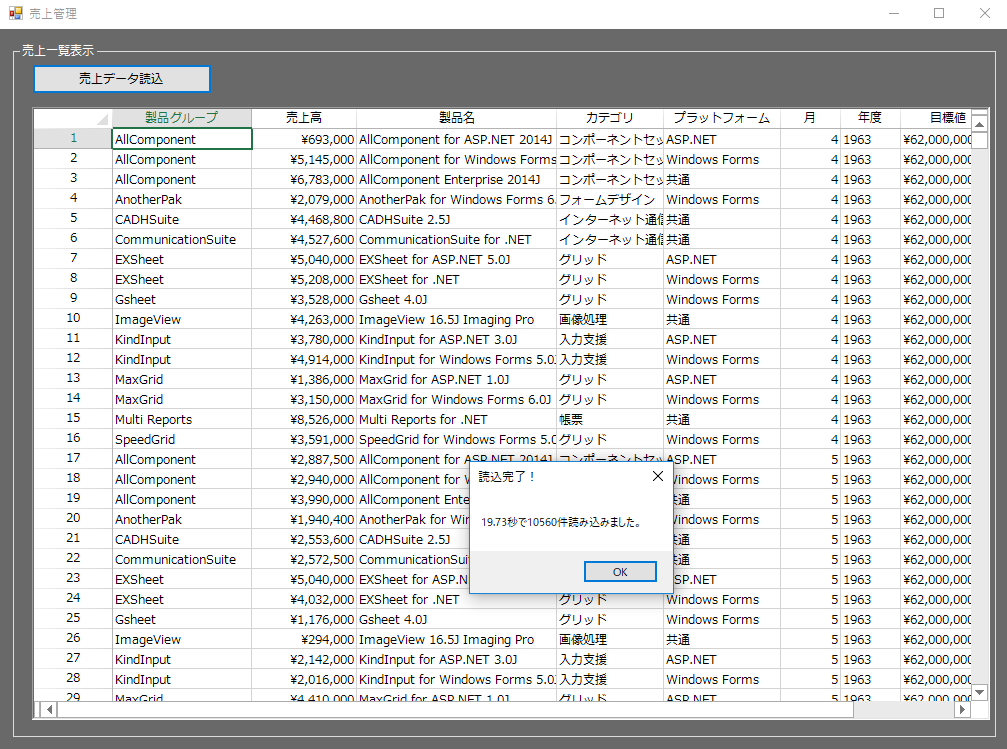
Task: Click the ImageView 16.5J Imaging Pro cell in row 10
Action: coord(457,319)
